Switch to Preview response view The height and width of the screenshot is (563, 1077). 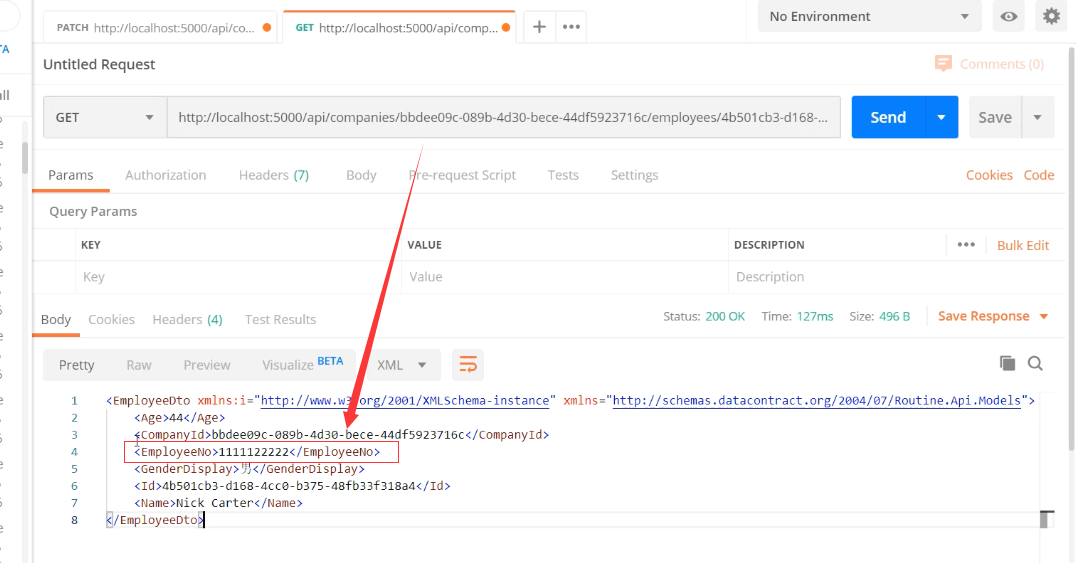[x=207, y=365]
